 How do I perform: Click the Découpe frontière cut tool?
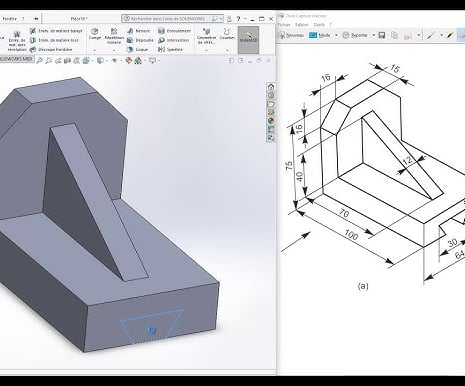pos(51,50)
